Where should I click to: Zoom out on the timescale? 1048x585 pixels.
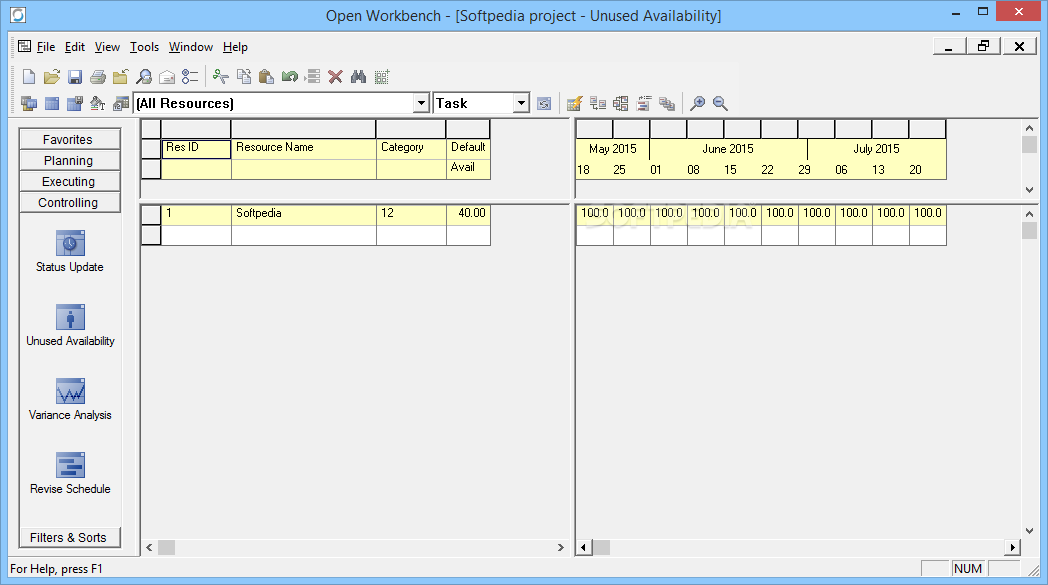pyautogui.click(x=720, y=103)
